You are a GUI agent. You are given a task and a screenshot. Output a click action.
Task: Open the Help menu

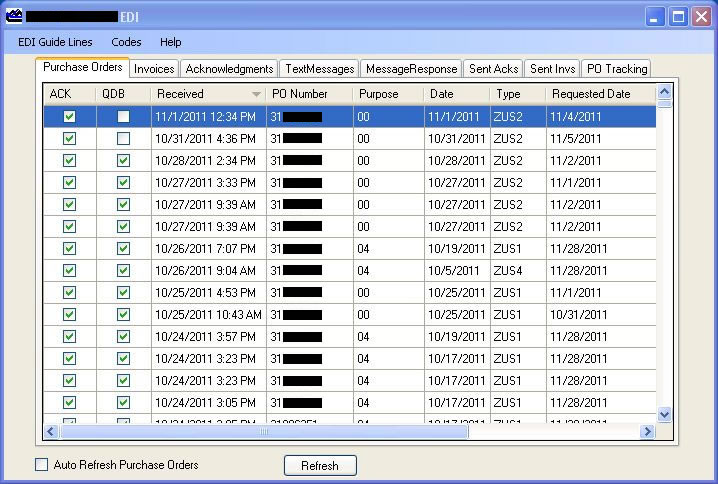[x=170, y=42]
